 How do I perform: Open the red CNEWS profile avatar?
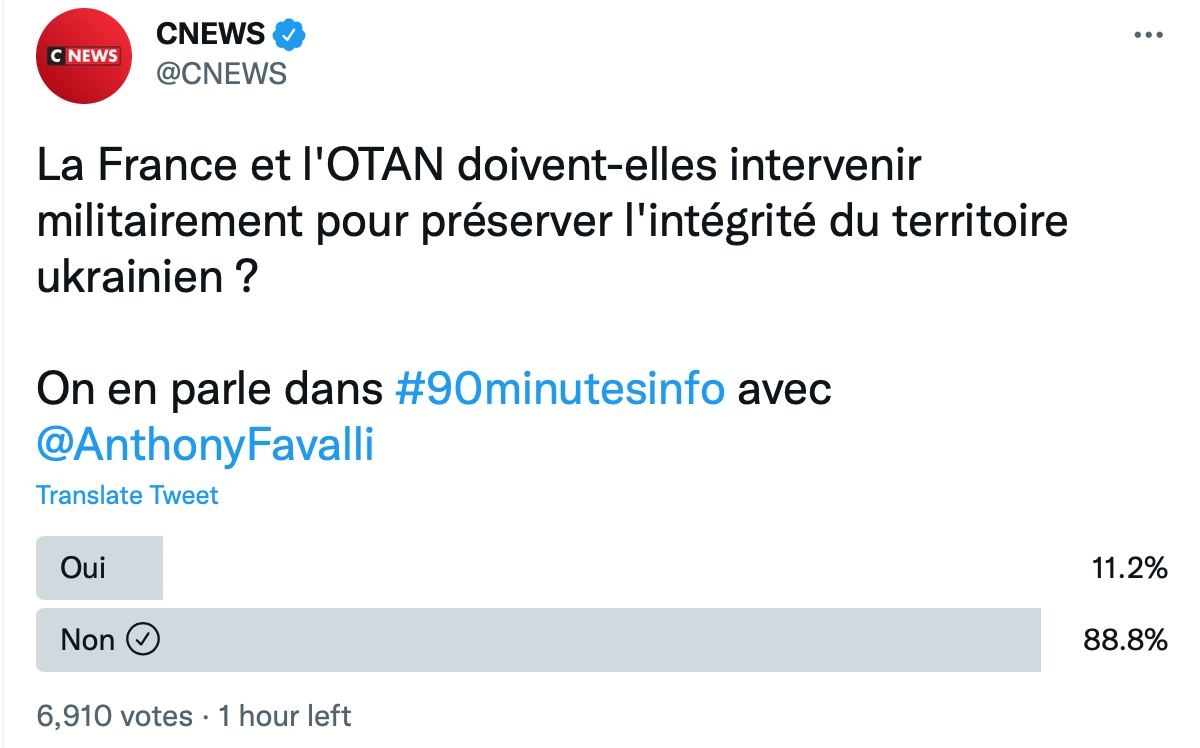click(84, 57)
